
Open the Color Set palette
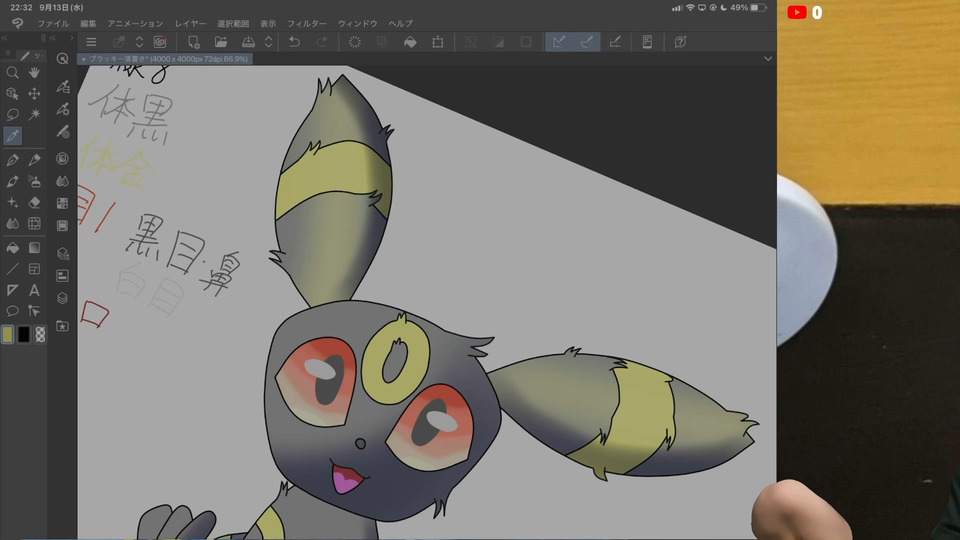pos(62,203)
